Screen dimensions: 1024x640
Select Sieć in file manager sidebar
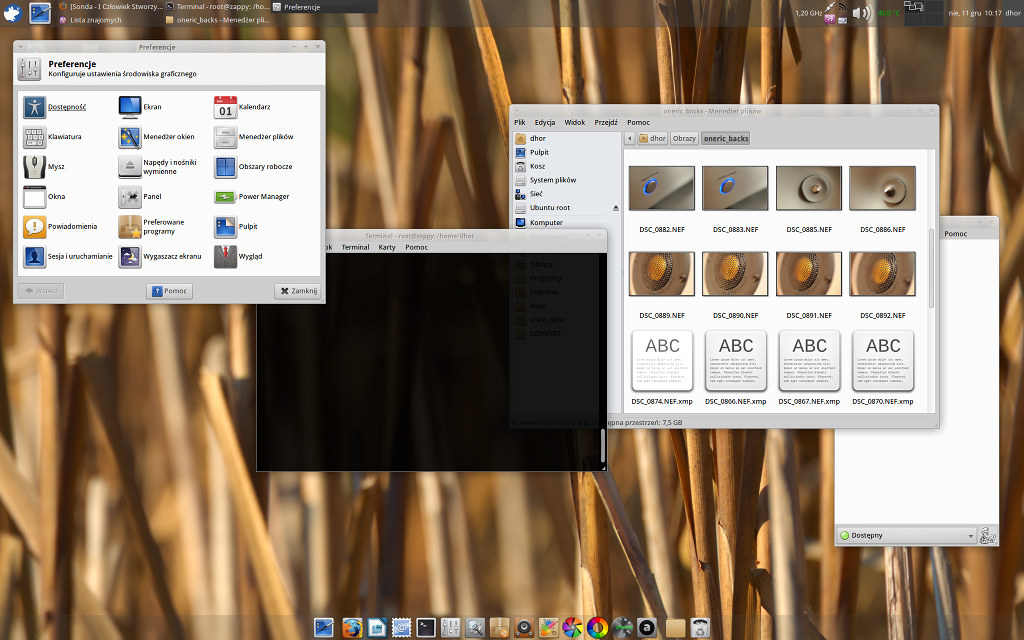(x=566, y=194)
